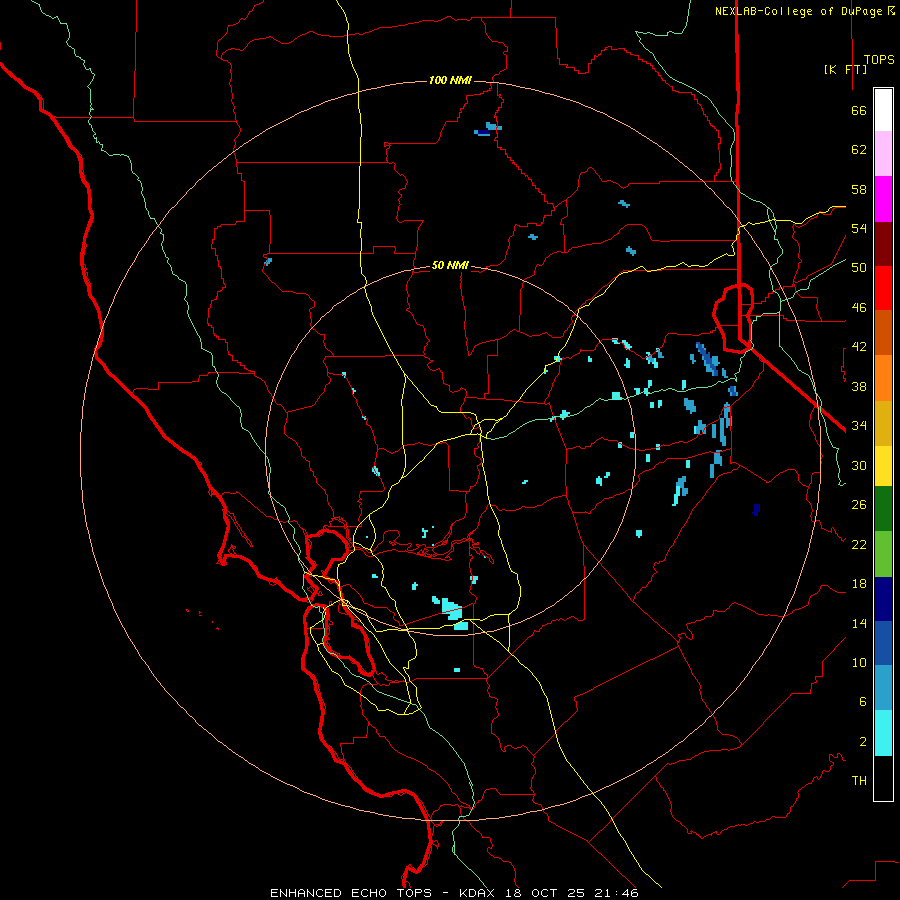The width and height of the screenshot is (900, 900).
Task: Click the dark orange legend swatch
Action: click(883, 332)
